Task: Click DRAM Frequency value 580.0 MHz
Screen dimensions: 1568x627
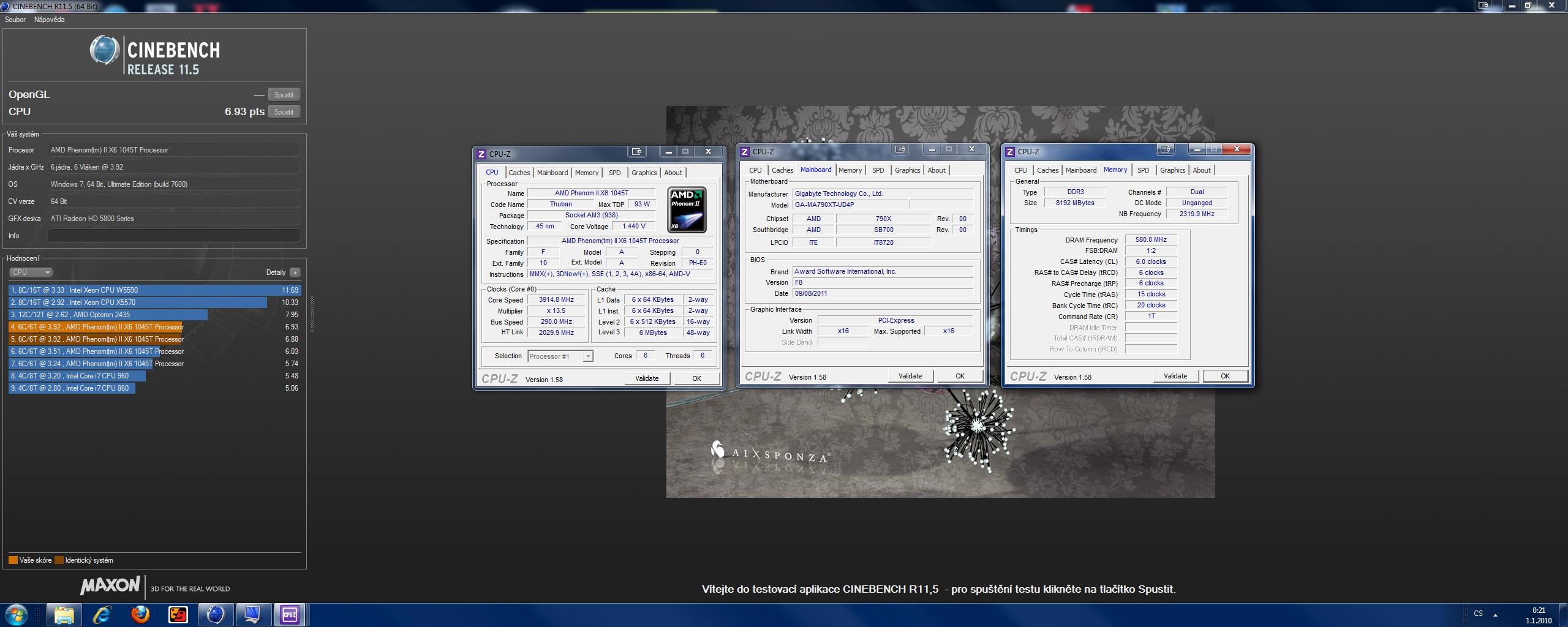Action: pos(1151,240)
